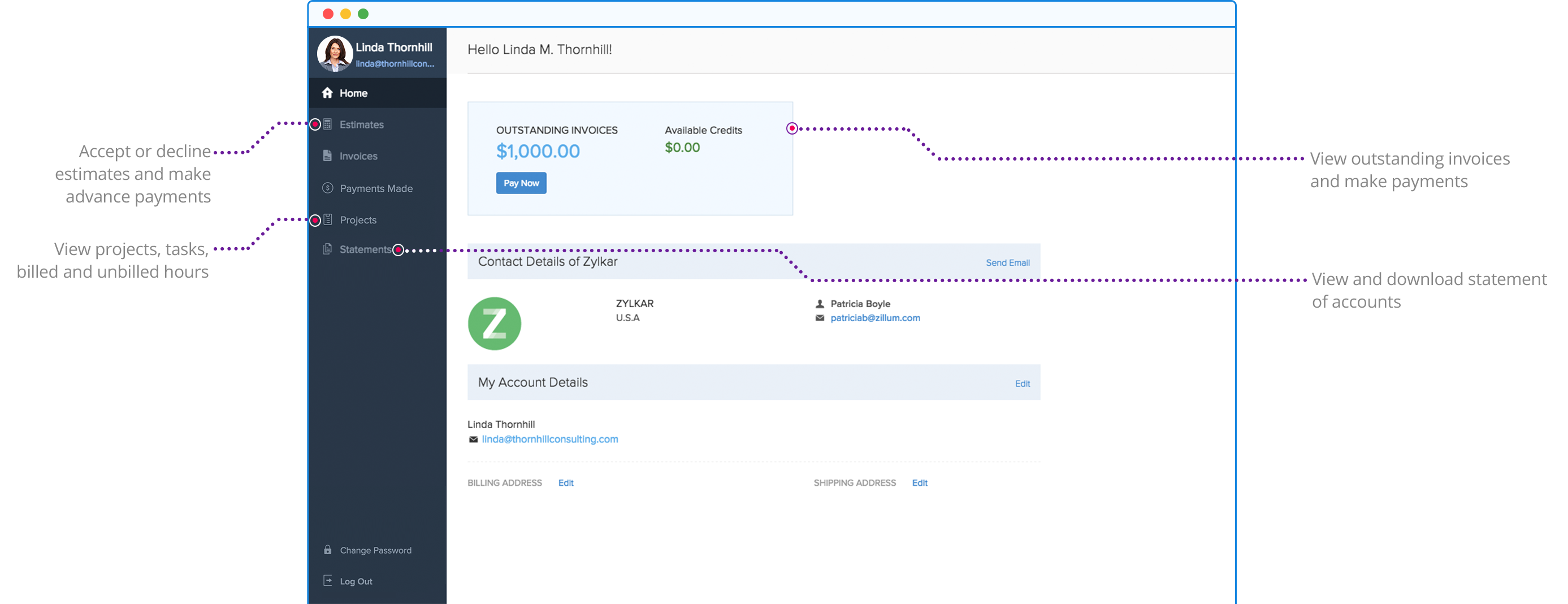
Task: Click the Change Password lock icon
Action: pyautogui.click(x=327, y=550)
